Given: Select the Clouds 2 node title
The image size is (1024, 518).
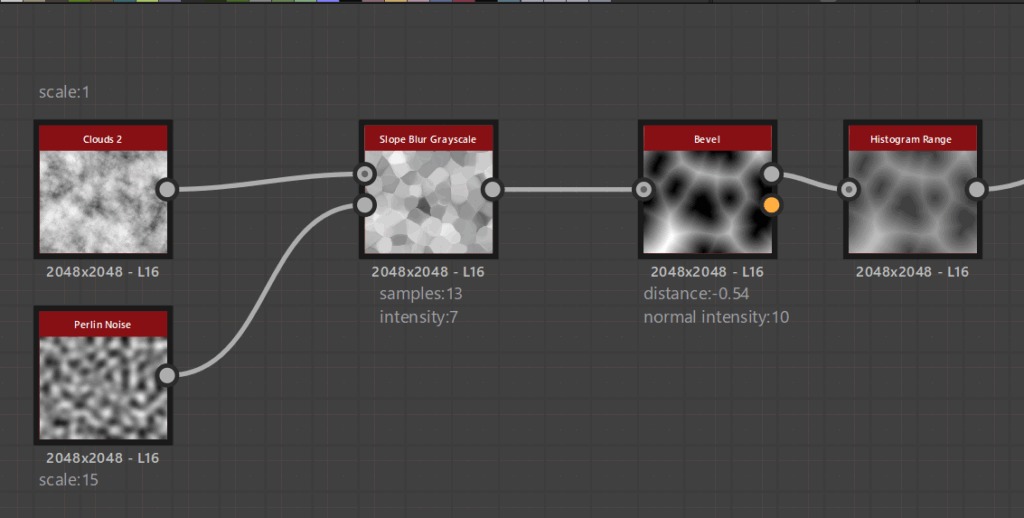Looking at the screenshot, I should (103, 138).
